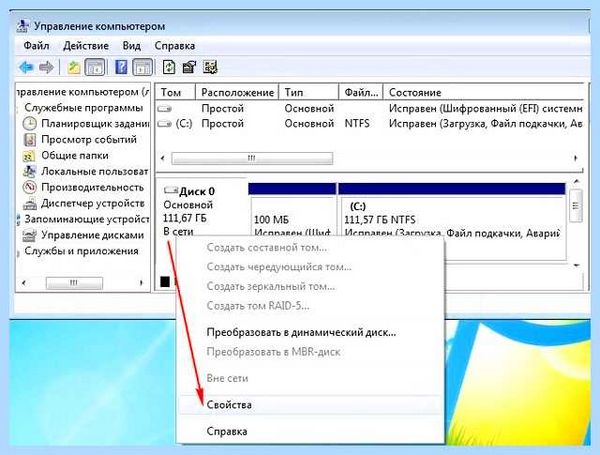Open the Справка menu in the menu bar

(x=174, y=46)
